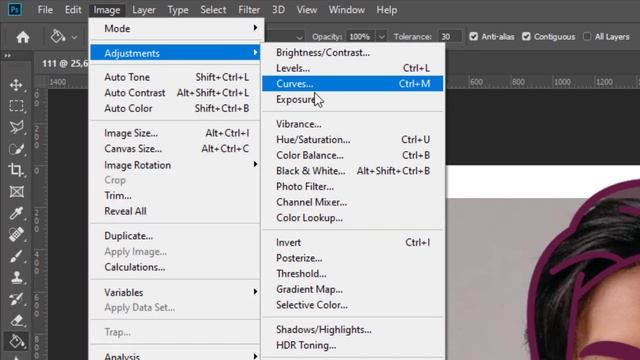Toggle the Anti-alias checkbox
The width and height of the screenshot is (640, 360).
[x=473, y=37]
